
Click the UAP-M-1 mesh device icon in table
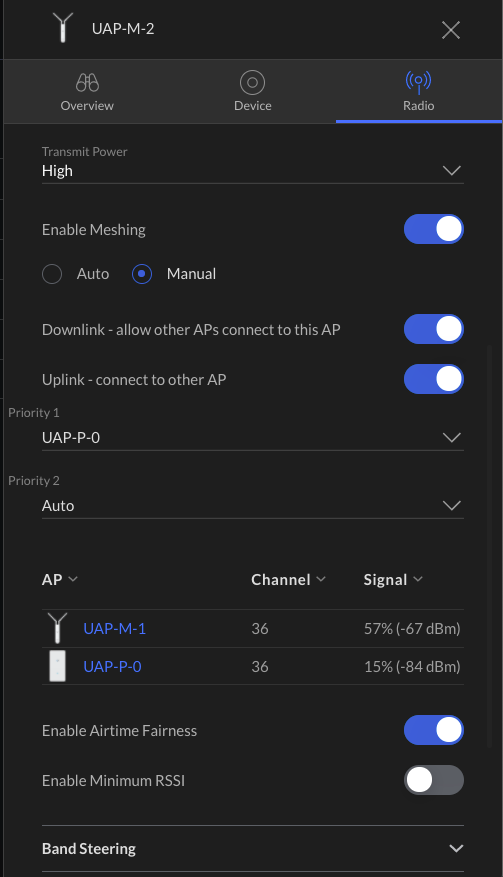point(57,628)
